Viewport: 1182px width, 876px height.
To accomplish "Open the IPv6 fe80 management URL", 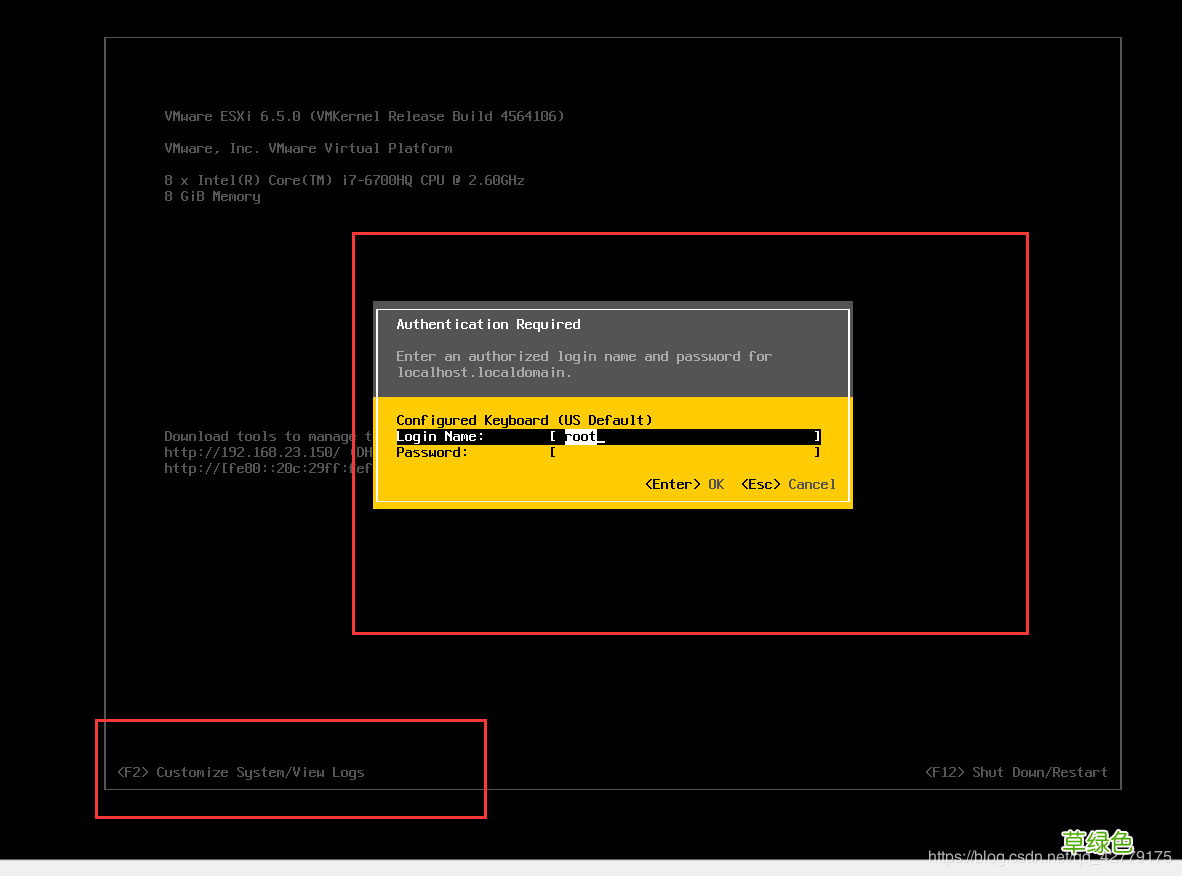I will 268,468.
